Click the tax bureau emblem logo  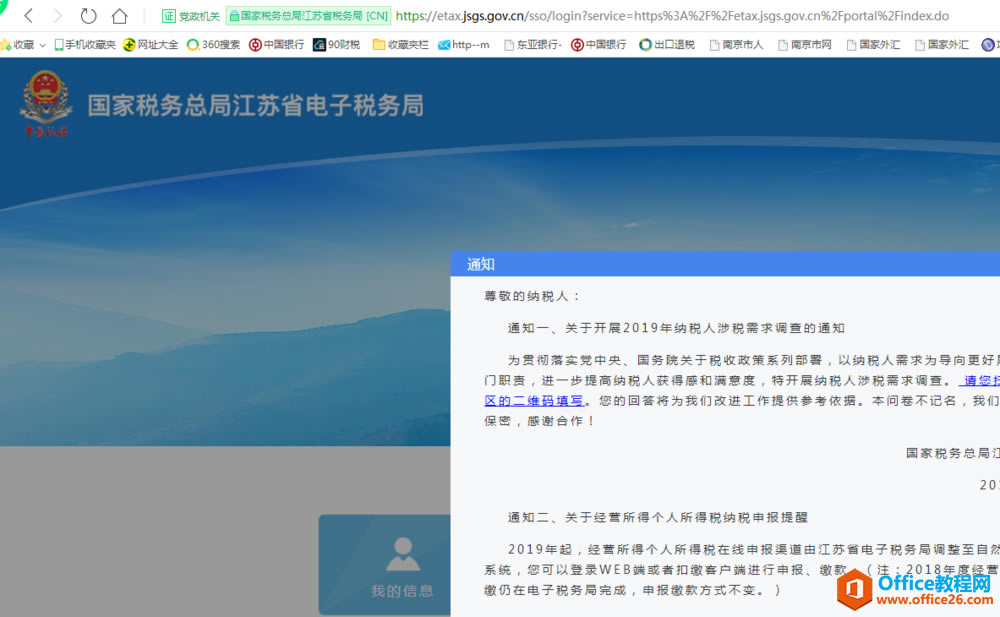pyautogui.click(x=45, y=103)
